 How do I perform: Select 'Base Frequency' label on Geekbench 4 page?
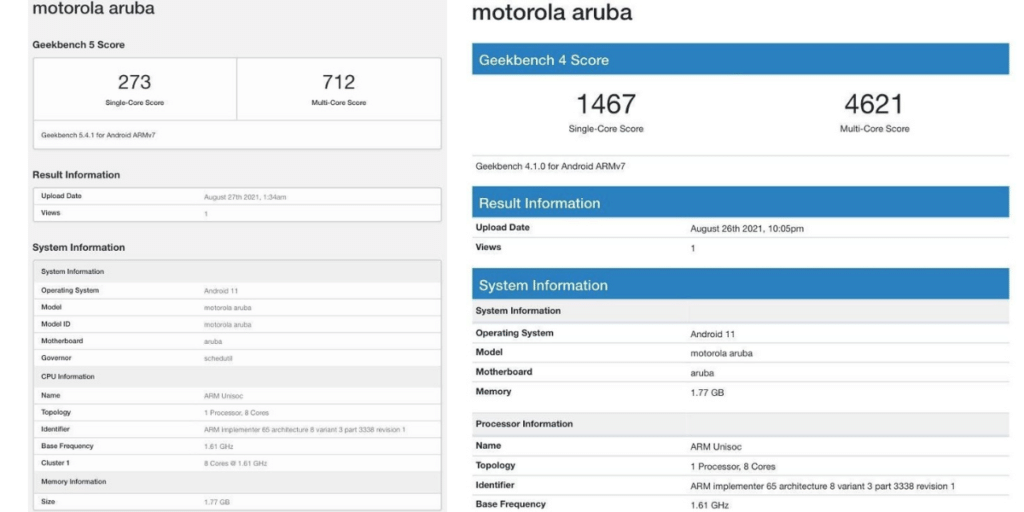point(511,504)
